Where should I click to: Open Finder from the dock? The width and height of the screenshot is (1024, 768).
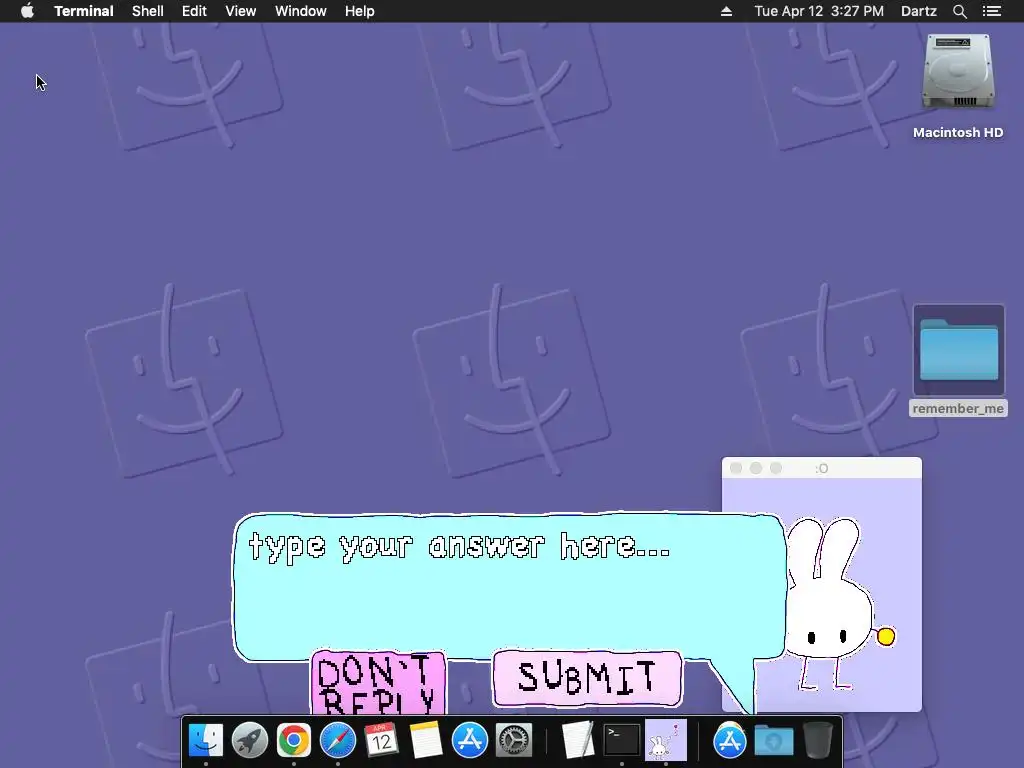(206, 741)
